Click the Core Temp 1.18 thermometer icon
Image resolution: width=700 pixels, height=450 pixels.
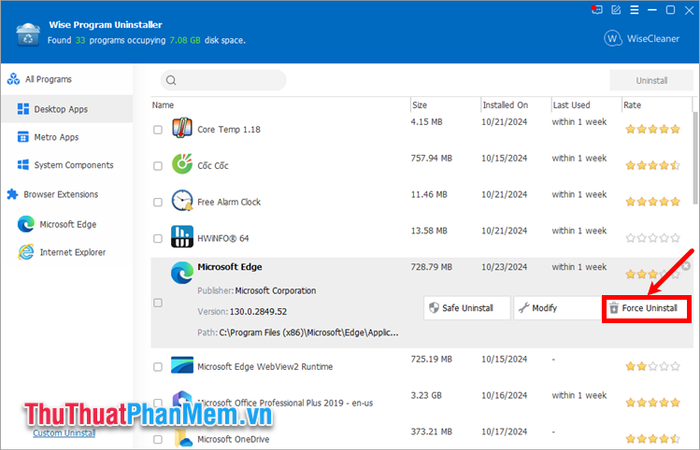click(x=182, y=129)
